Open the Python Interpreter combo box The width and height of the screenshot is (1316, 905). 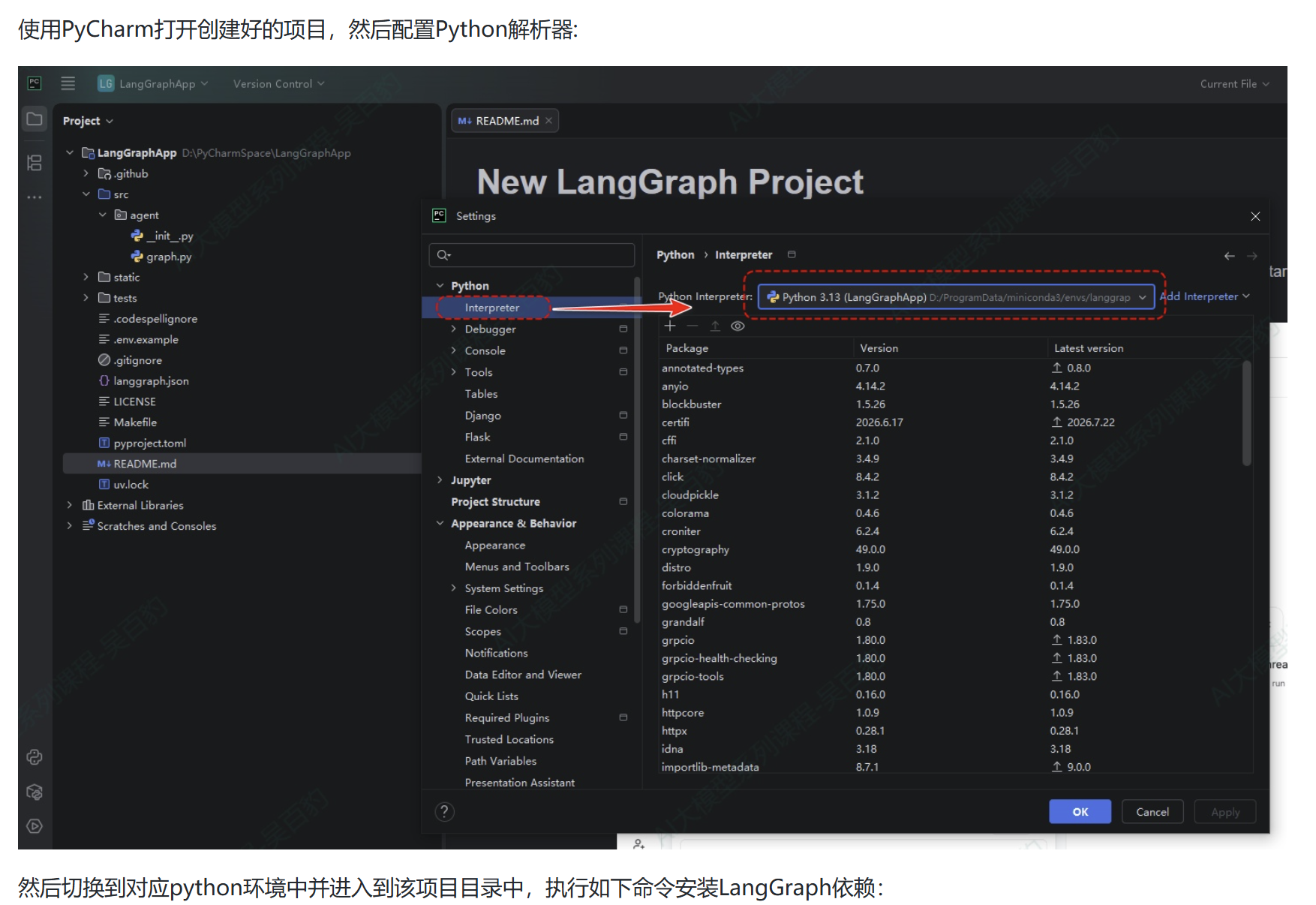tap(956, 297)
